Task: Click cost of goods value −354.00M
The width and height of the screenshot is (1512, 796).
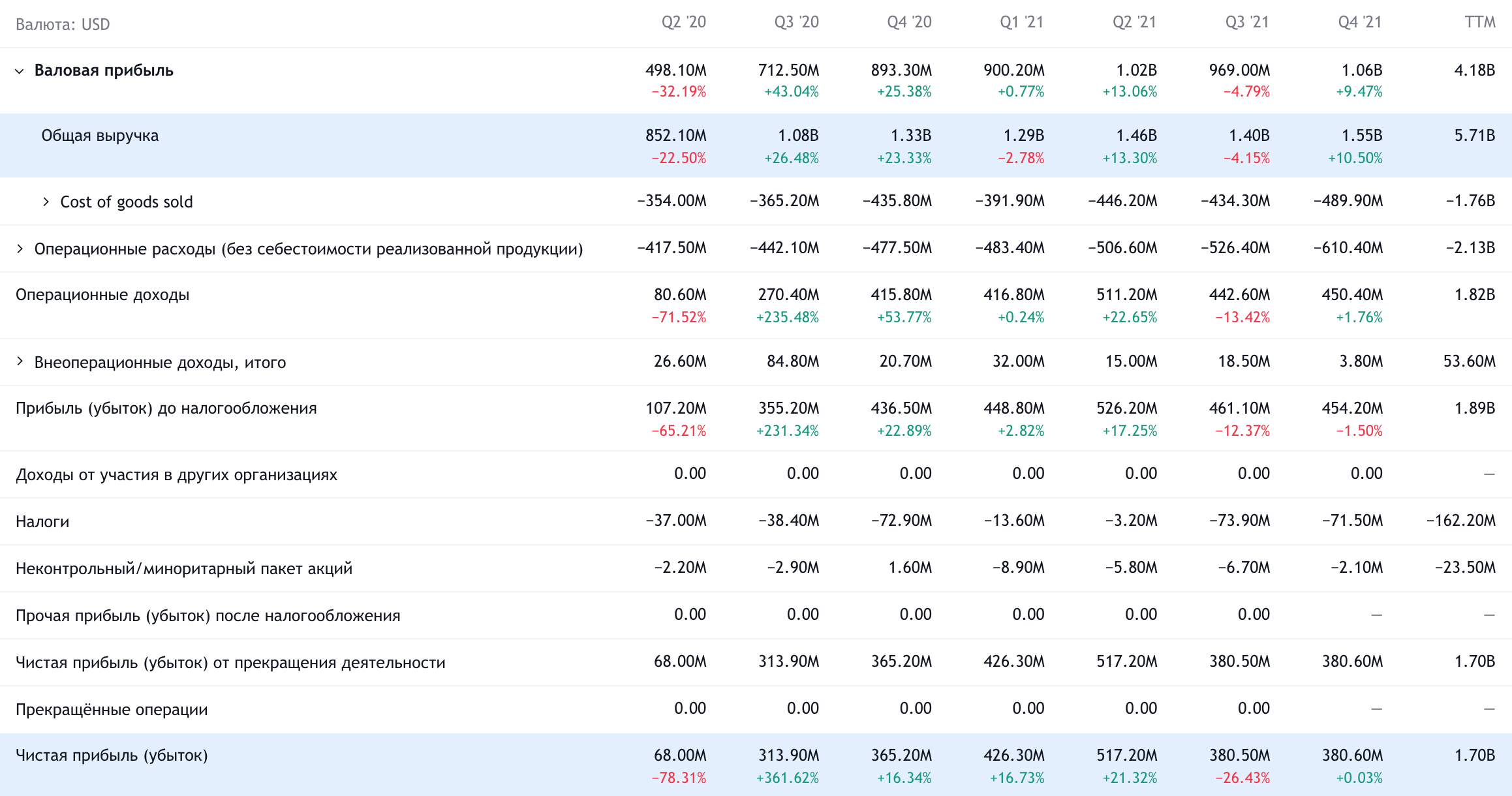Action: tap(671, 201)
